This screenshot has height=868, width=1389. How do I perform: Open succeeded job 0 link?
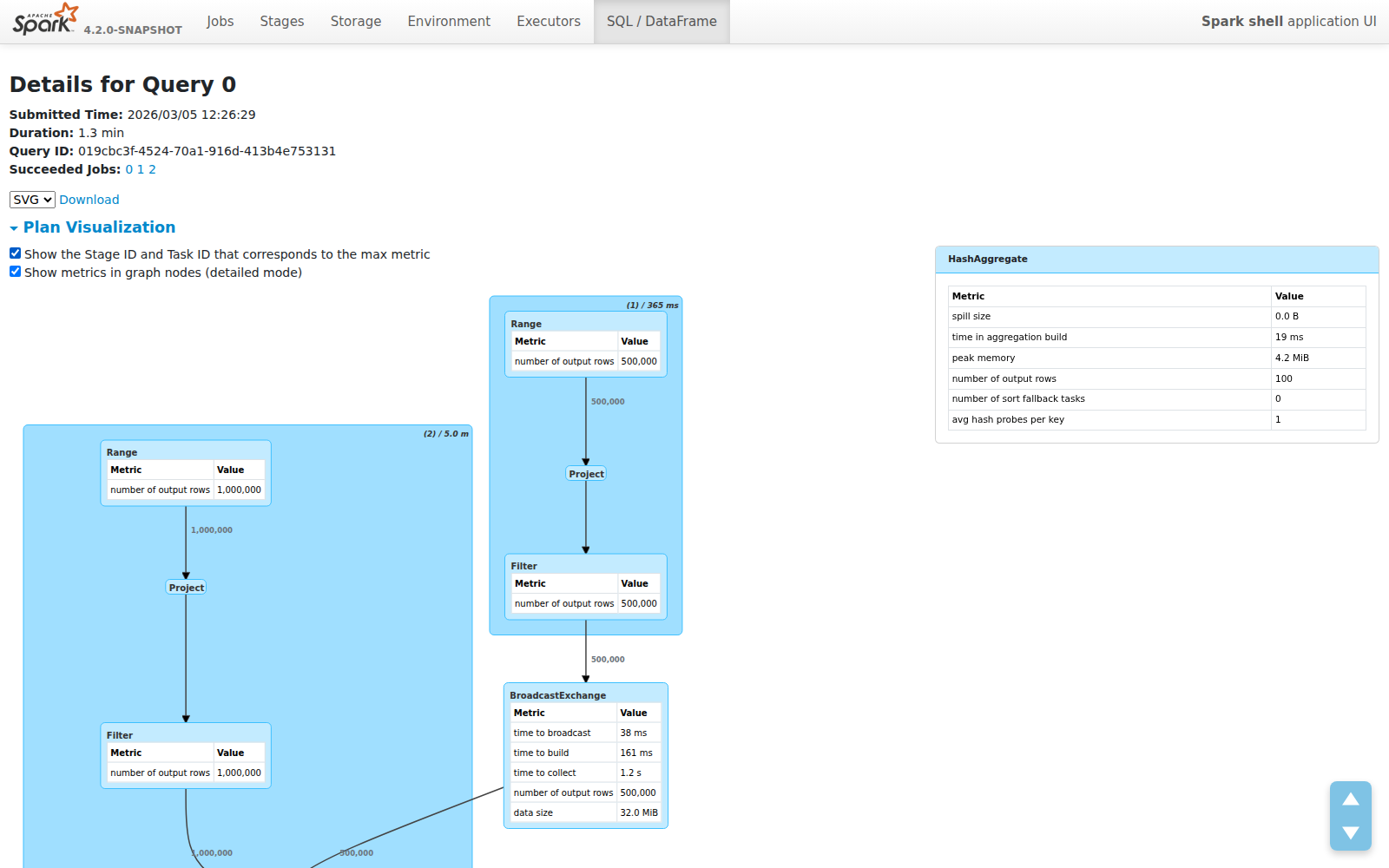129,169
